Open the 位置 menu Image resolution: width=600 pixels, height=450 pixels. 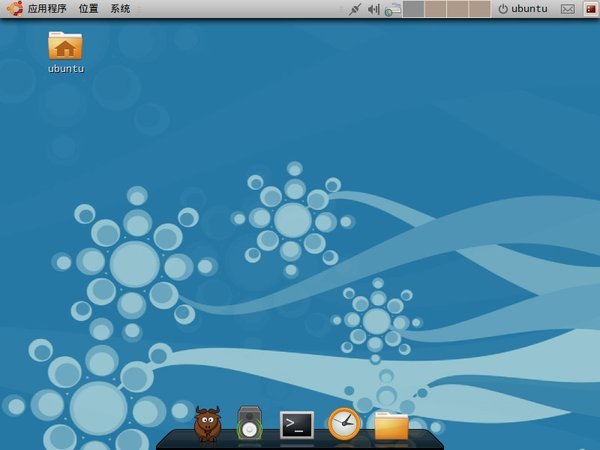click(x=88, y=8)
